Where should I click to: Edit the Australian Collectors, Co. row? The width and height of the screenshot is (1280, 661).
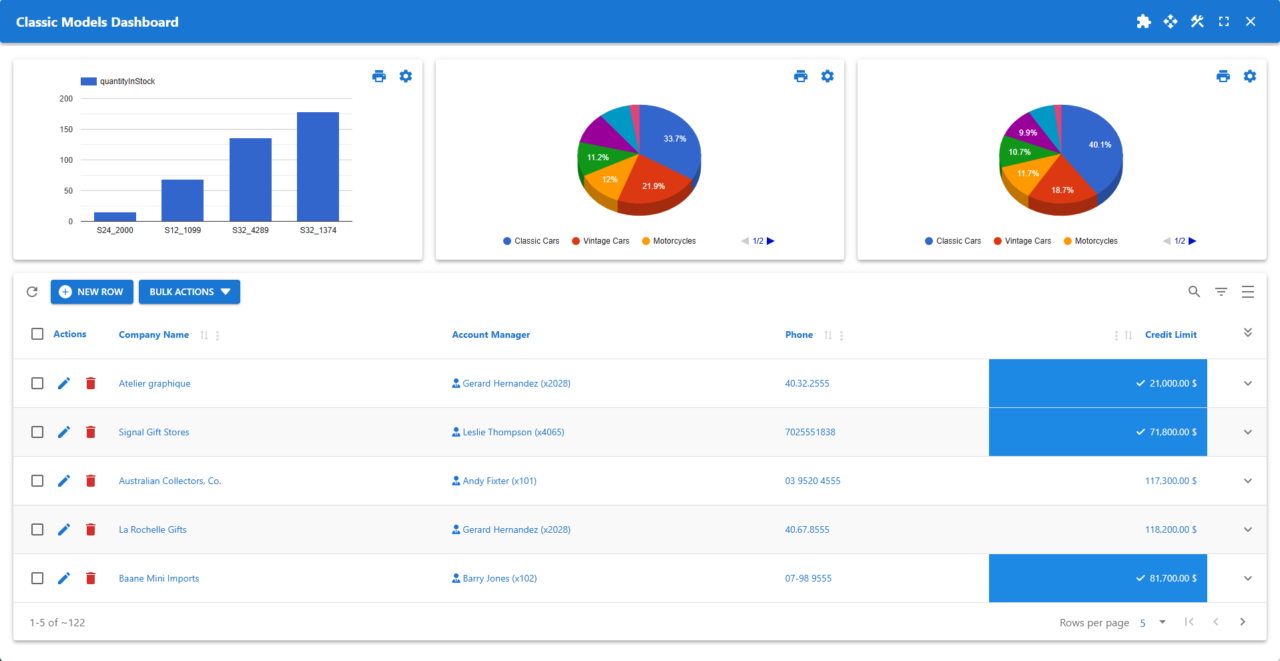pos(64,481)
